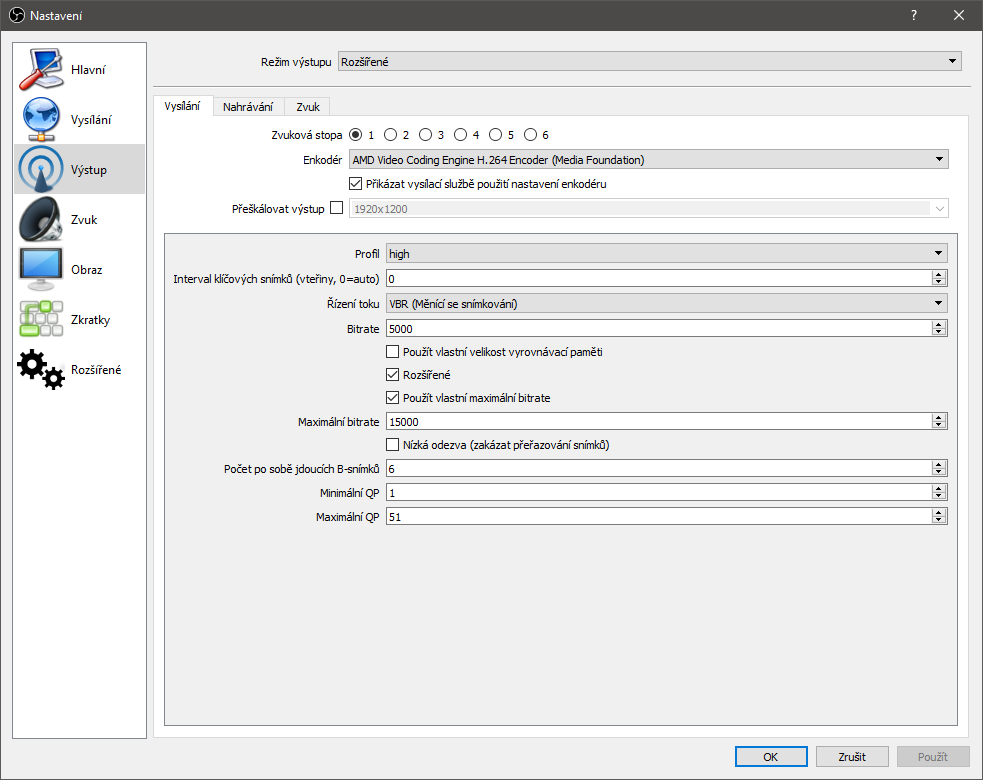Open the Zkratky keyboard icon
This screenshot has width=983, height=780.
coord(41,319)
